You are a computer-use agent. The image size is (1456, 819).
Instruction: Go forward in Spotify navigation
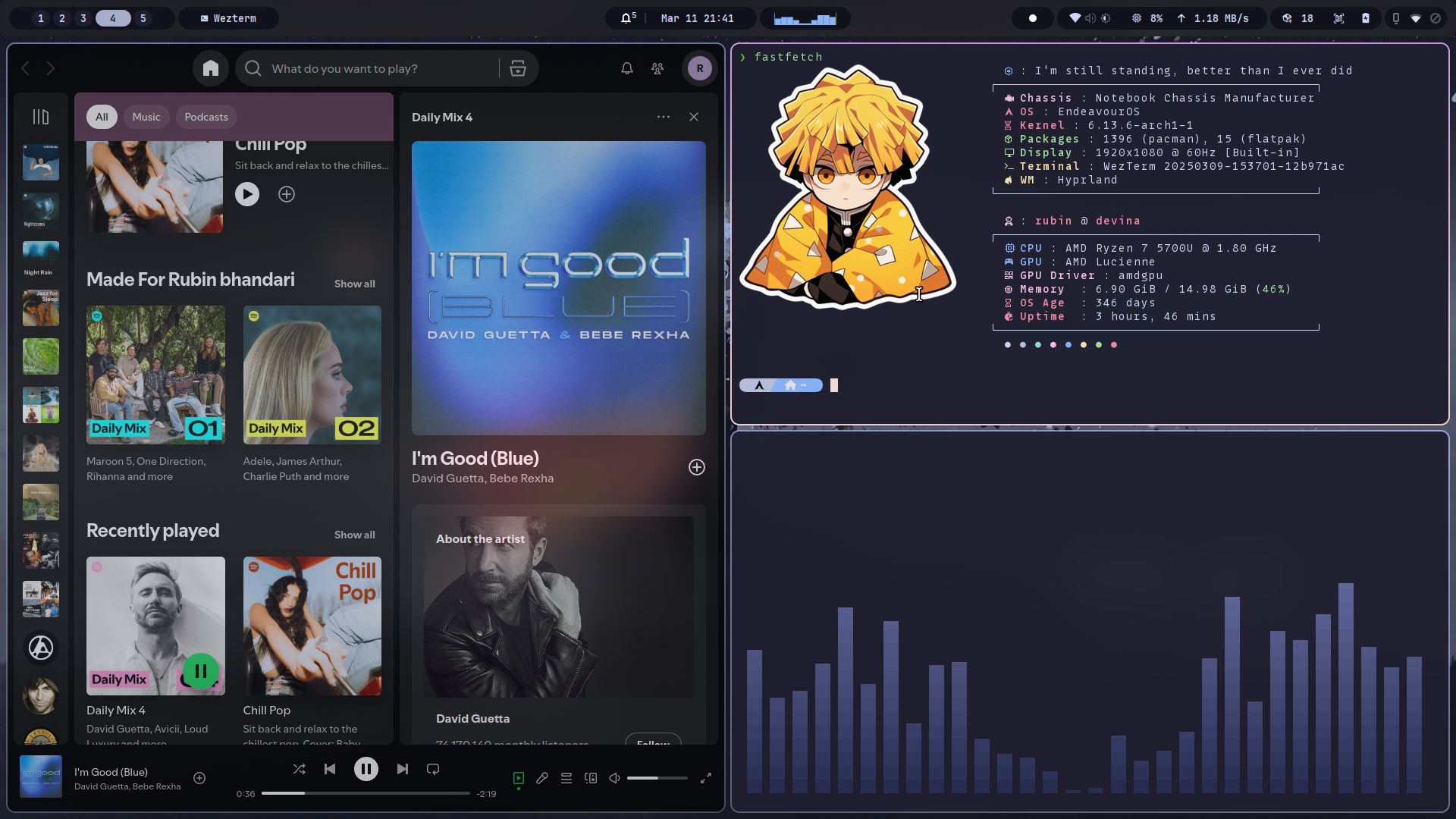pyautogui.click(x=51, y=68)
